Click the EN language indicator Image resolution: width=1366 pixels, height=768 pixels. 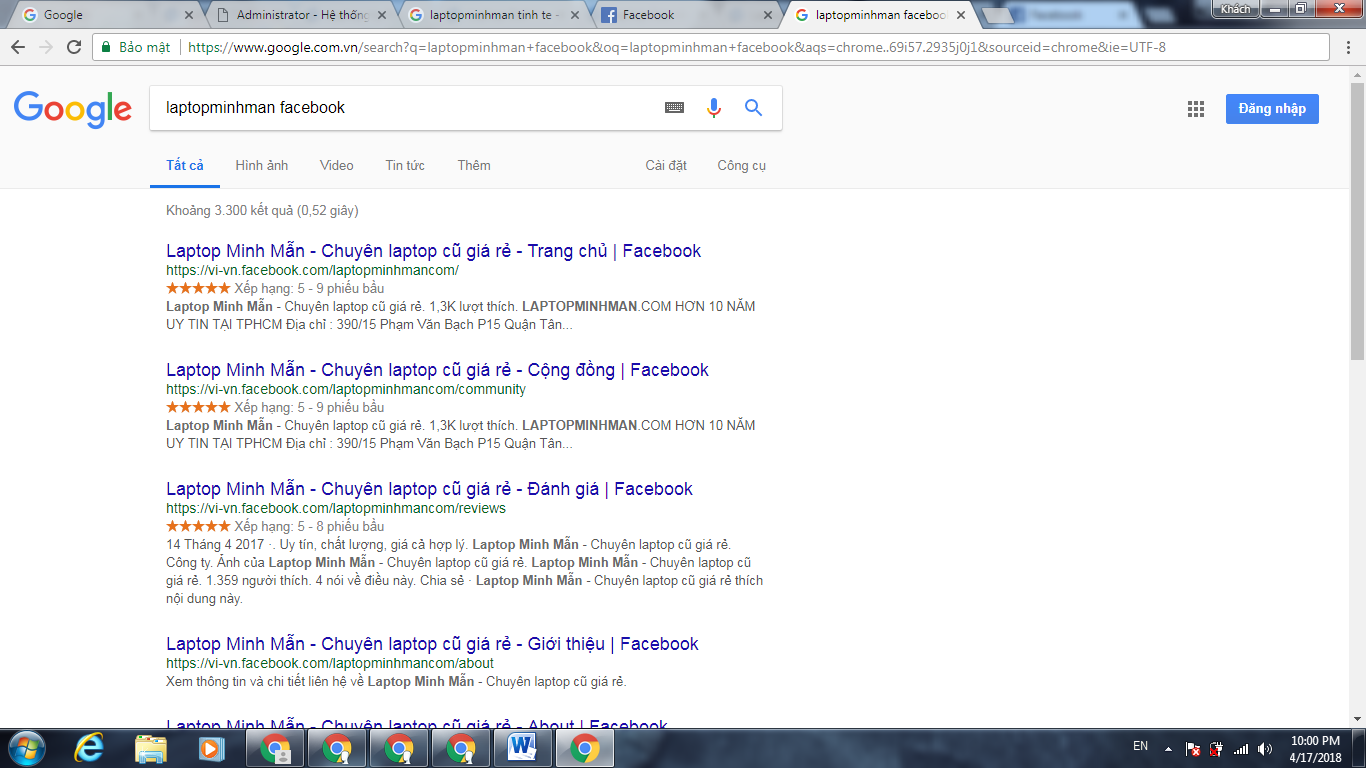[1141, 746]
